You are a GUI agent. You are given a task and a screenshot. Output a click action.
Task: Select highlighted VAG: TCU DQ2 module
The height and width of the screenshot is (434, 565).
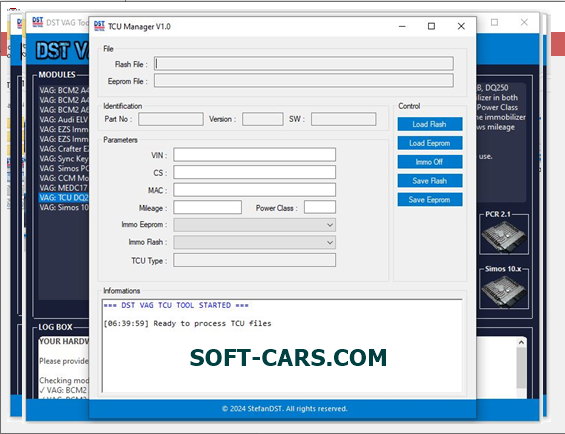[64, 198]
